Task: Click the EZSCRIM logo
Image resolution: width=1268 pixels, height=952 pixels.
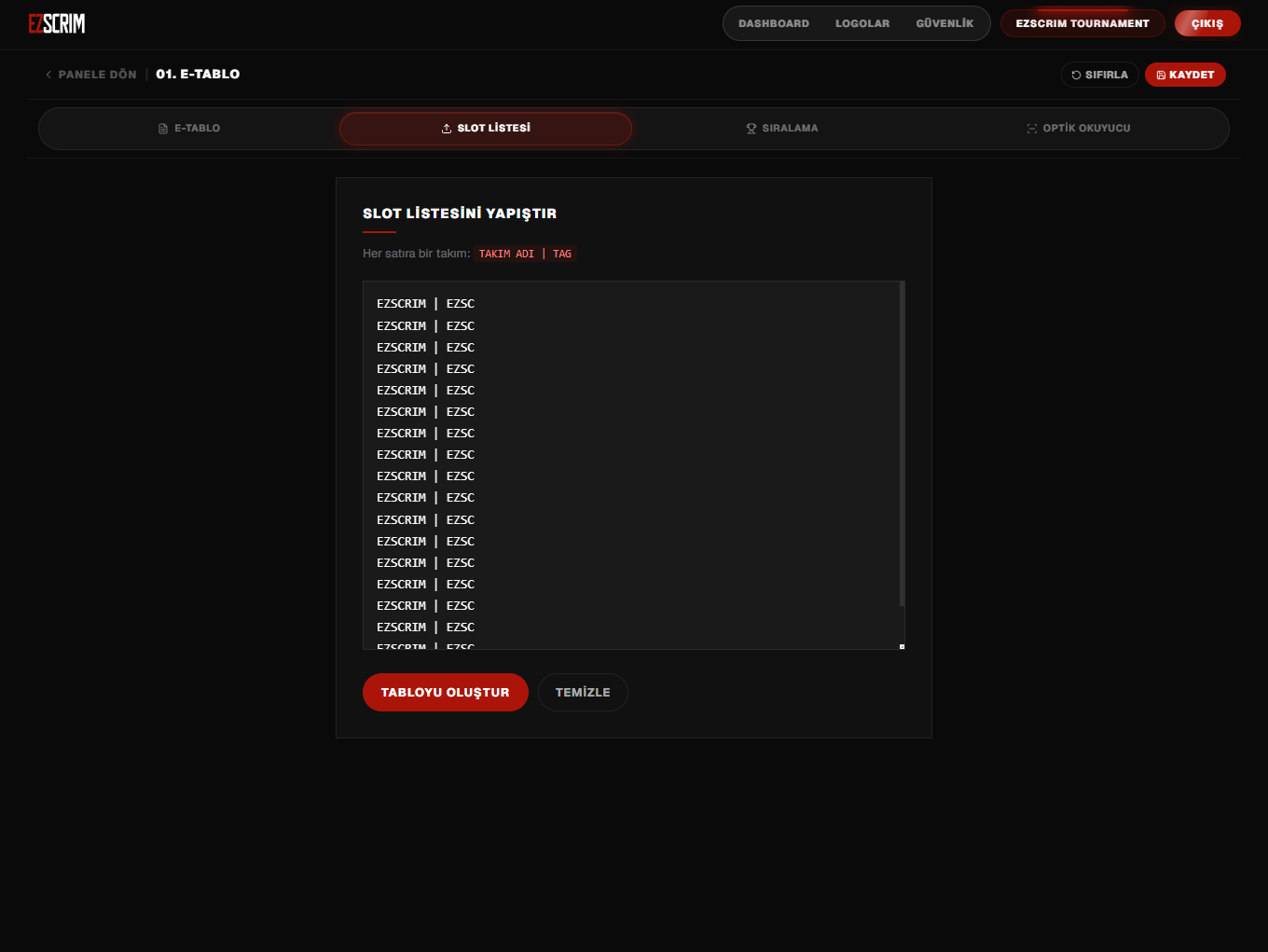Action: click(57, 23)
